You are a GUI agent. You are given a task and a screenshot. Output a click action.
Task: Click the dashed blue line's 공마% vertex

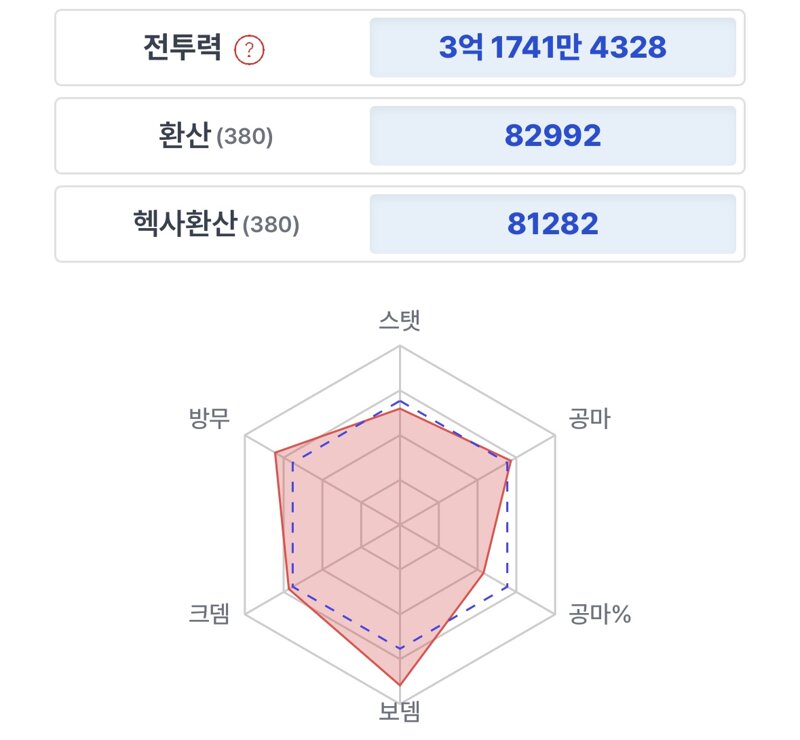pyautogui.click(x=508, y=586)
